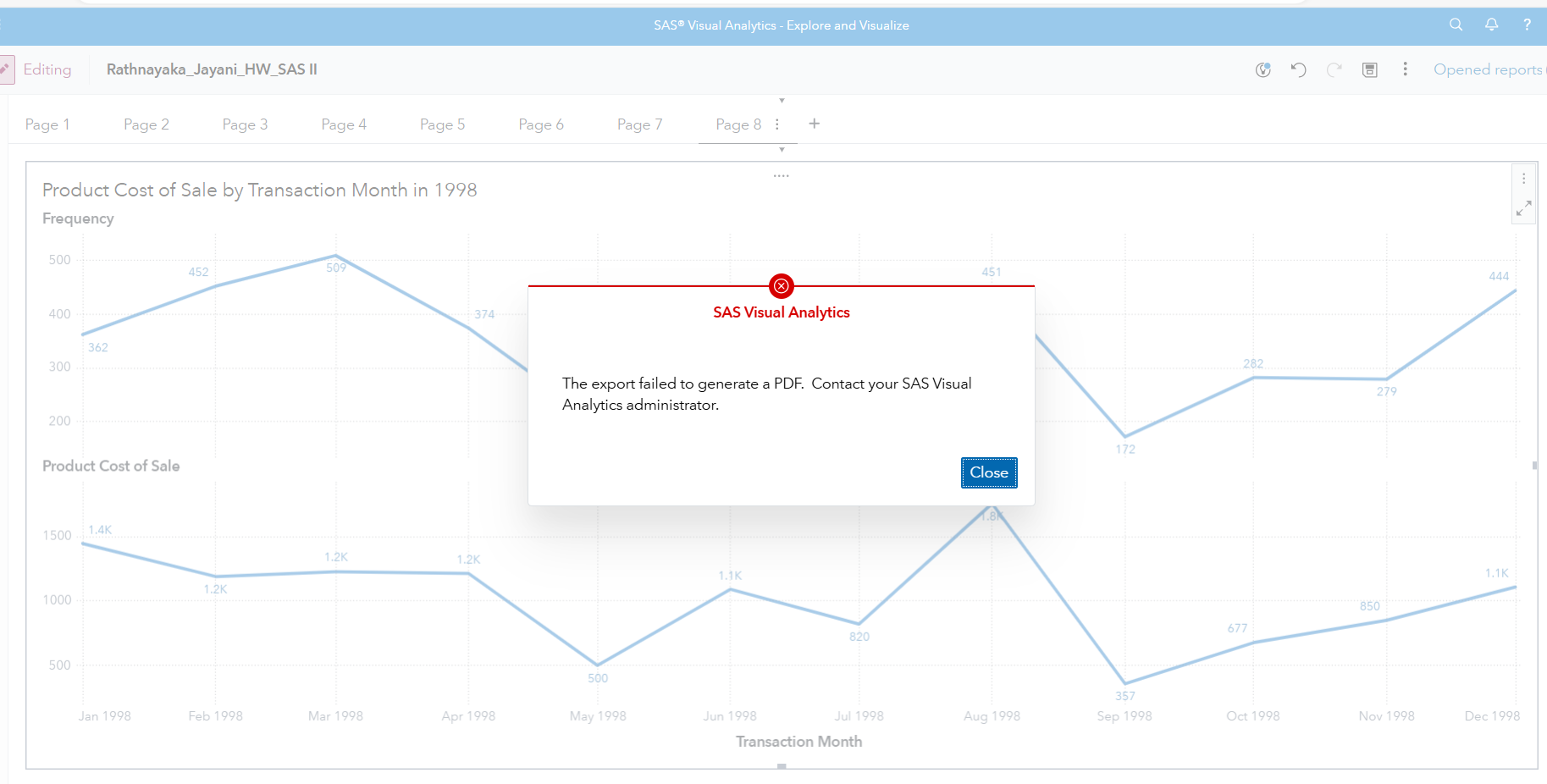
Task: Maximize the Product Cost chart object
Action: [1524, 207]
